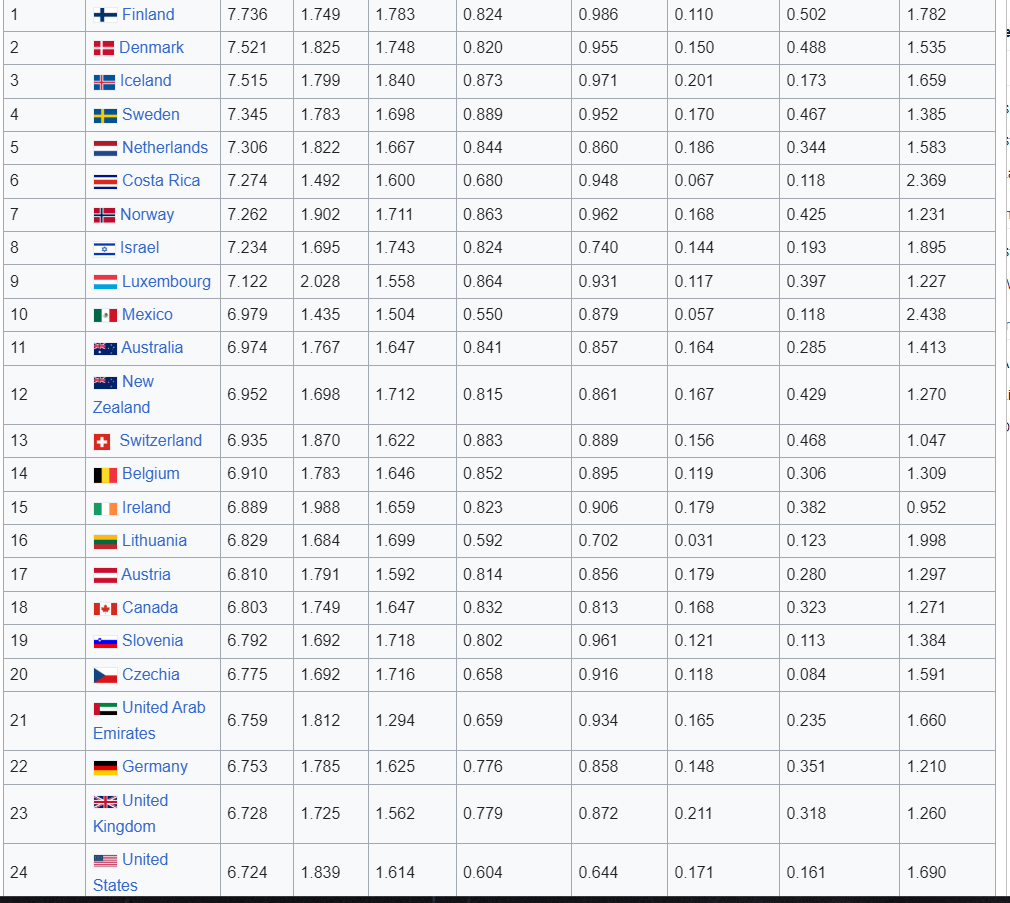Click the Finland flag icon
The width and height of the screenshot is (1010, 903).
pyautogui.click(x=105, y=15)
